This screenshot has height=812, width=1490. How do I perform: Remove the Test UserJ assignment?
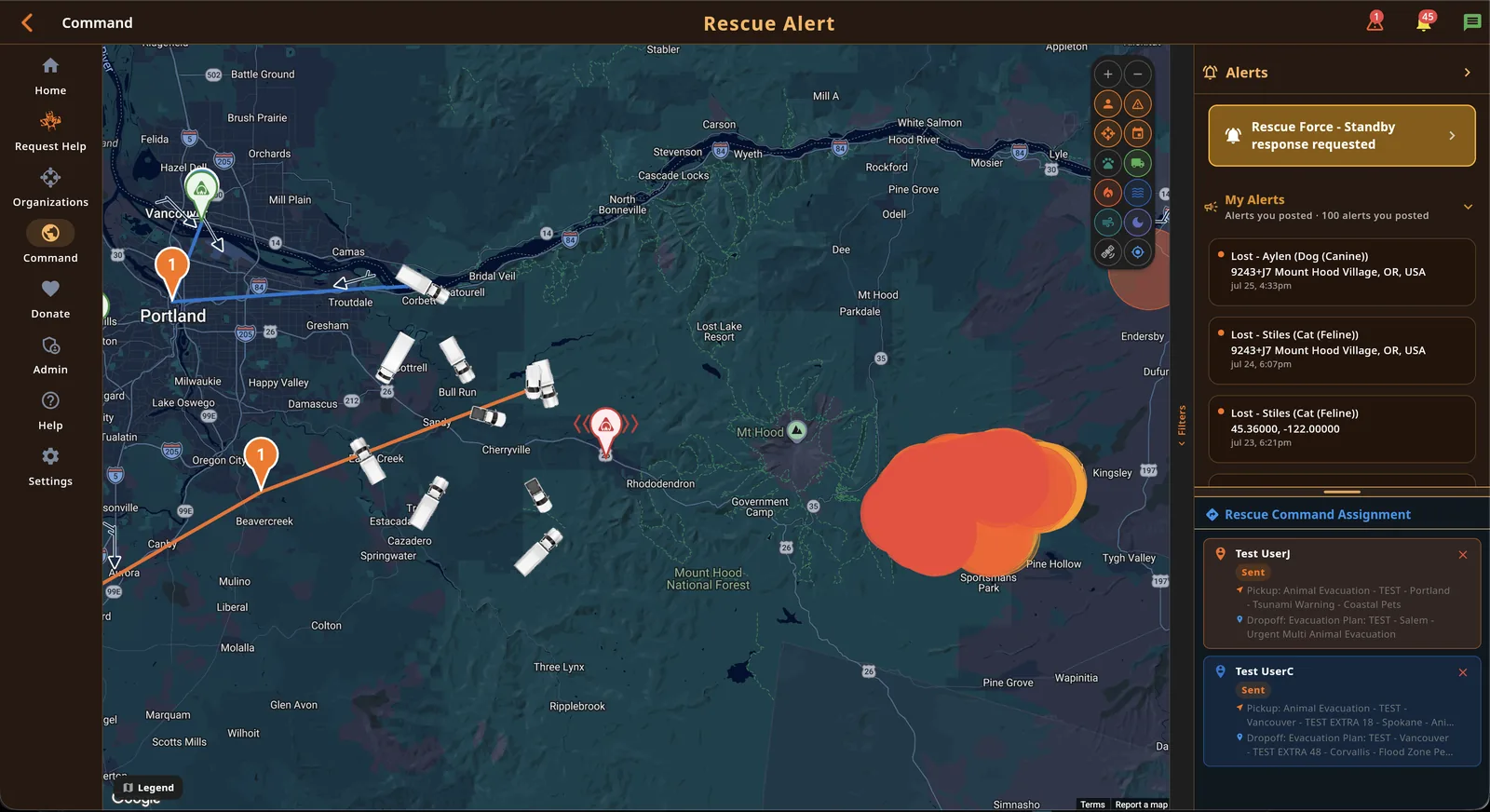tap(1462, 555)
